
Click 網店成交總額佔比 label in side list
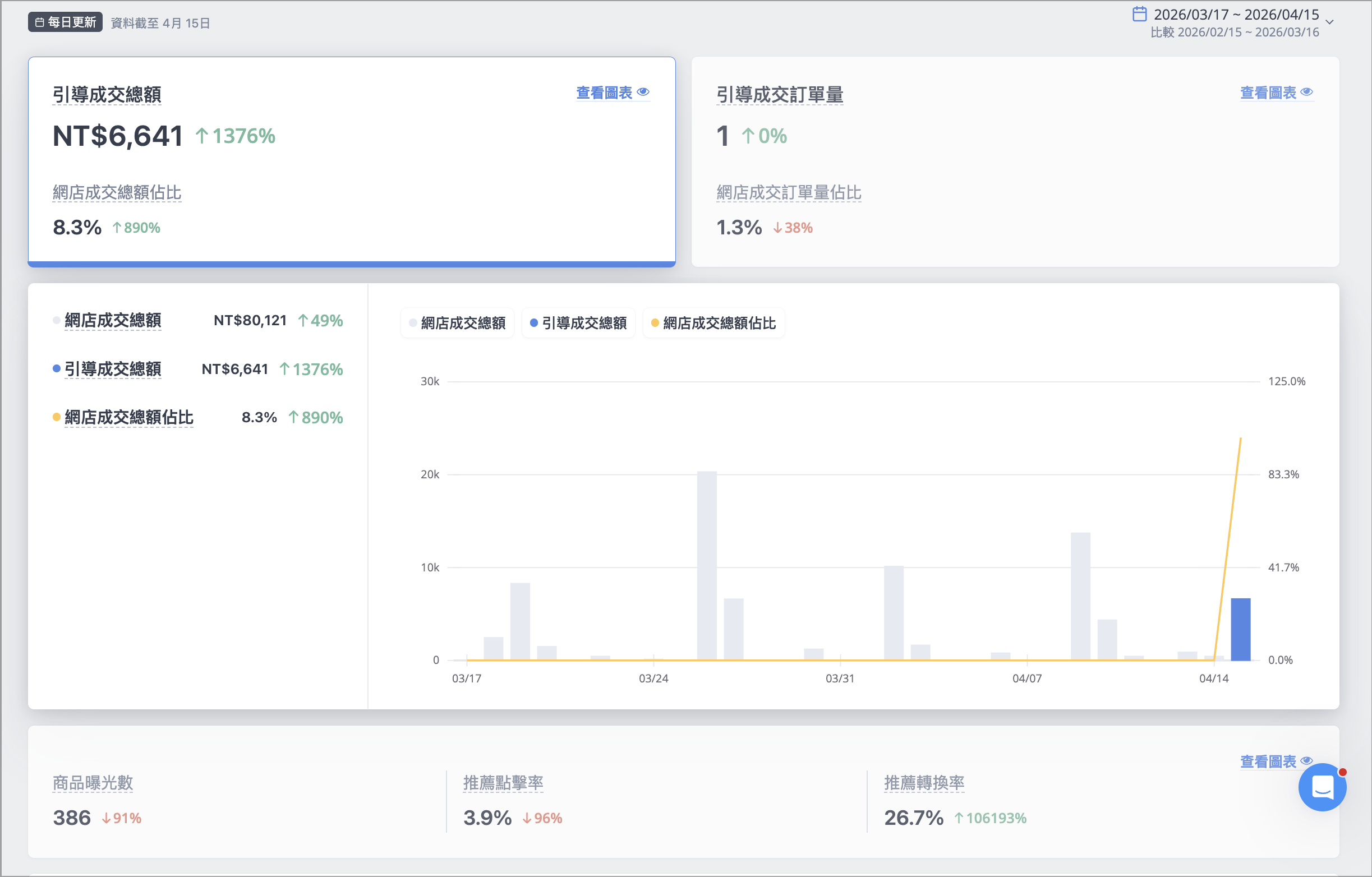(130, 417)
